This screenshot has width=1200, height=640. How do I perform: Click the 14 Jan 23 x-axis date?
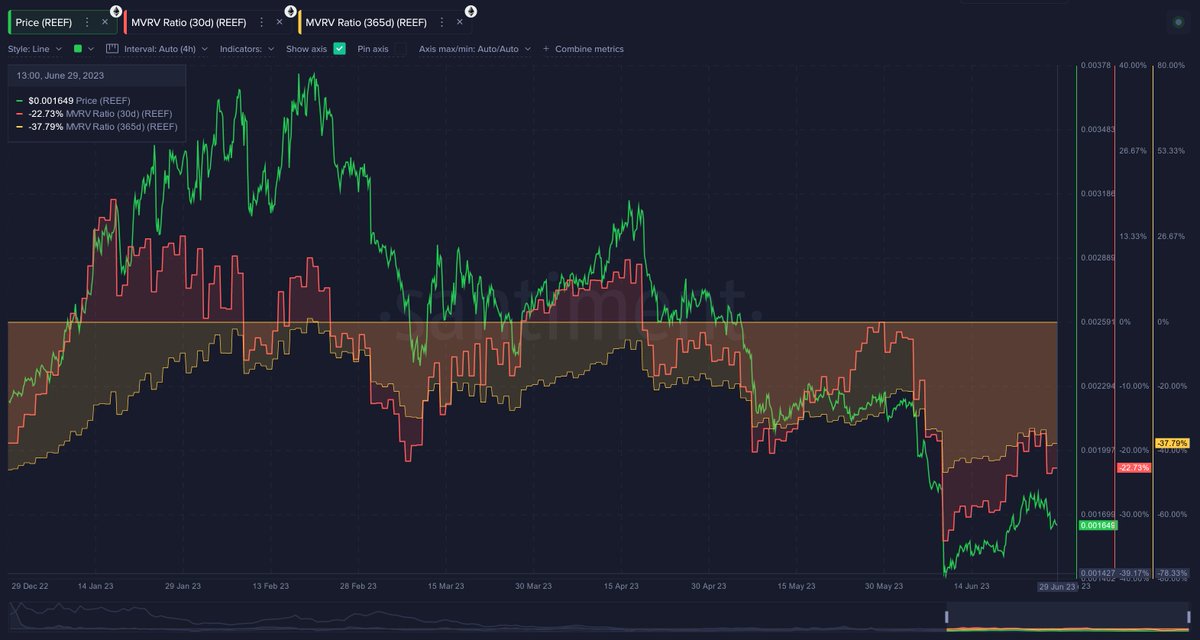tap(96, 586)
